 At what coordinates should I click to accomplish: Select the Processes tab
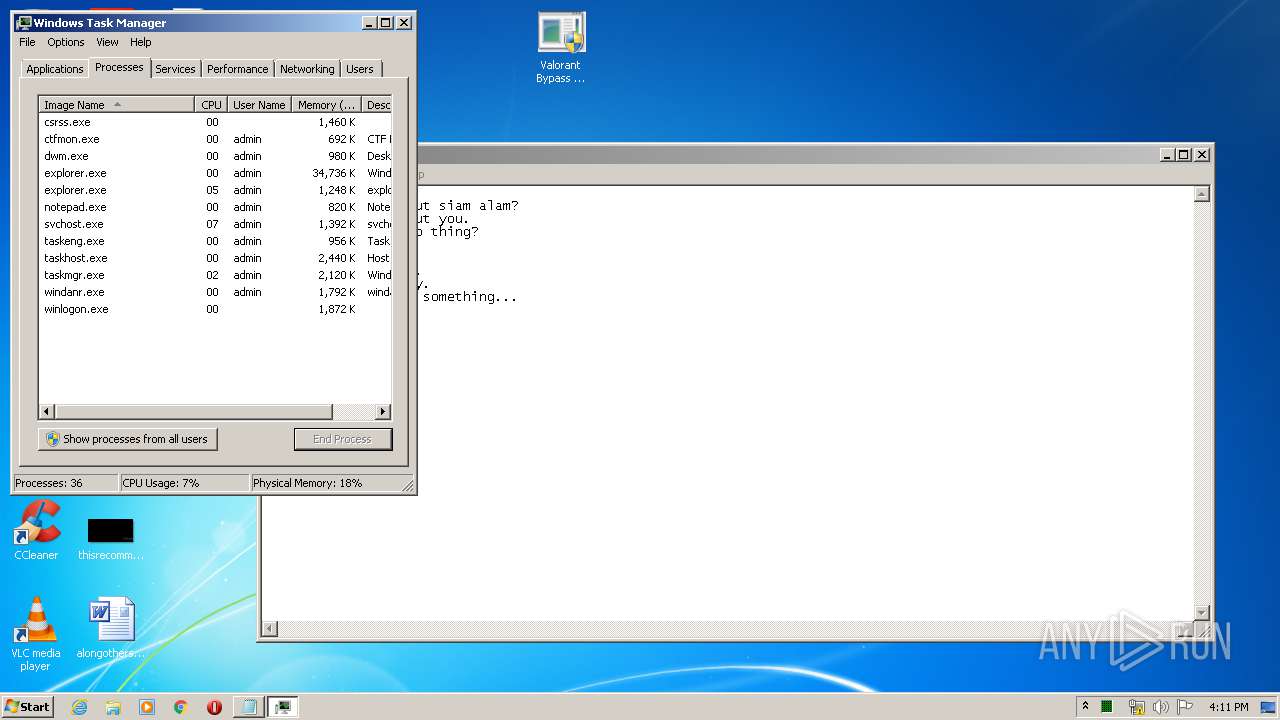[x=119, y=67]
